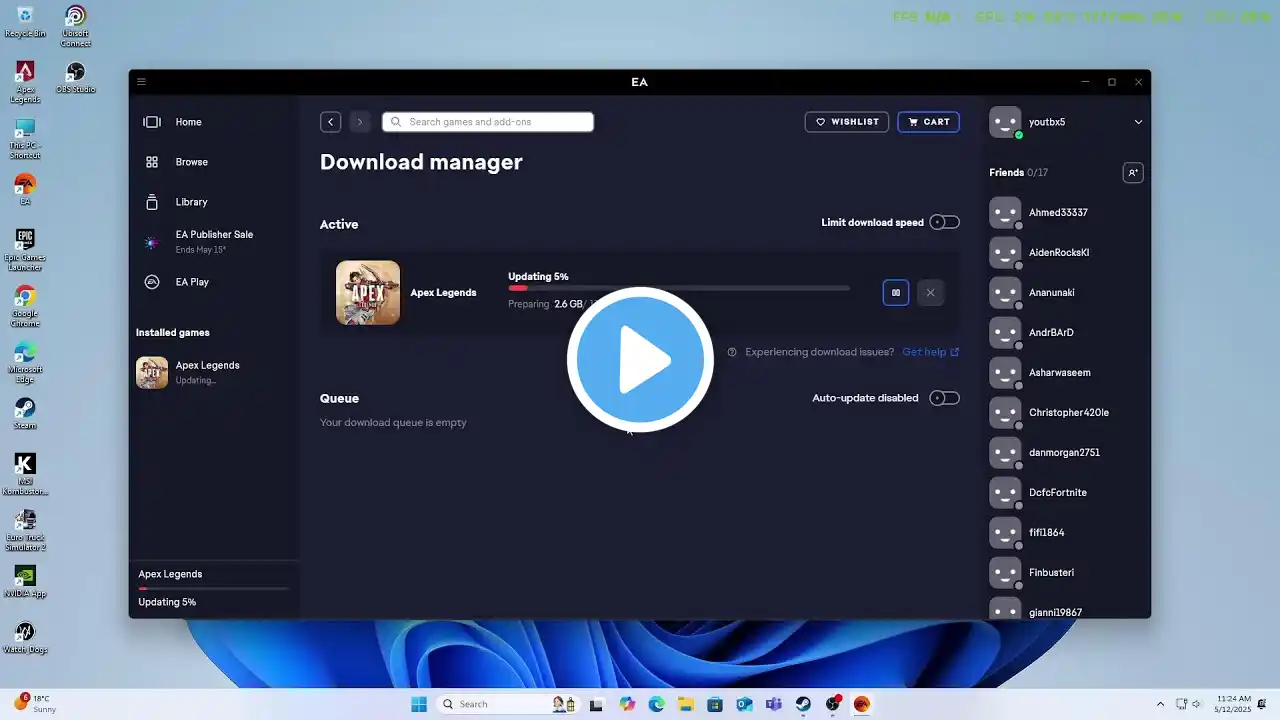Open the Home page in sidebar
The image size is (1280, 720).
tap(188, 122)
